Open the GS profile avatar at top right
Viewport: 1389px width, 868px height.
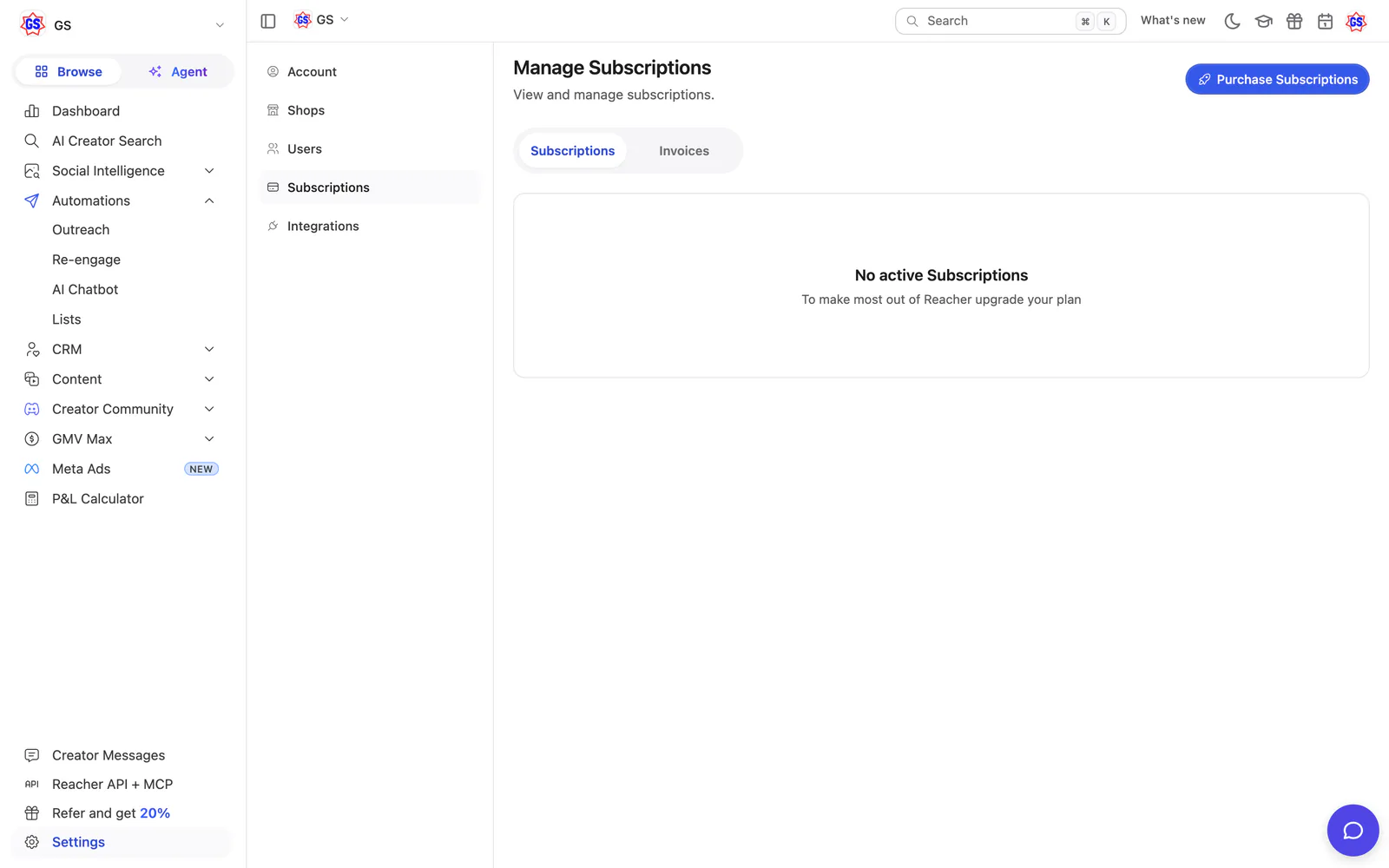[x=1356, y=22]
